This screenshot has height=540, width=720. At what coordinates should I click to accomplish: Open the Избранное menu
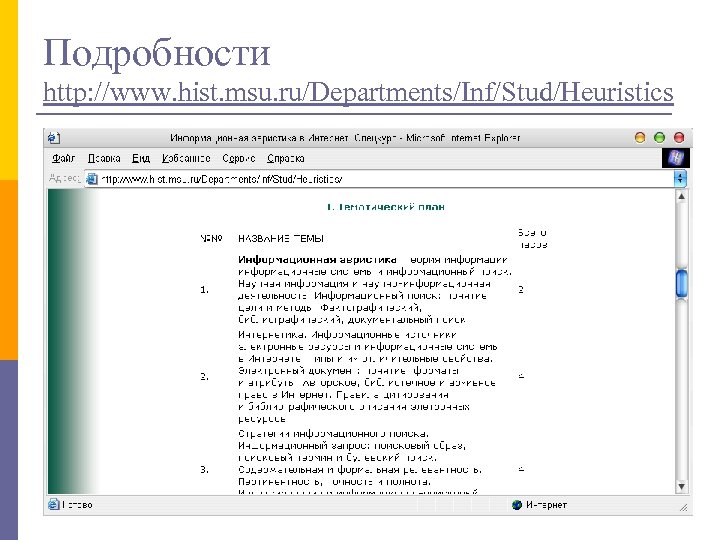186,158
